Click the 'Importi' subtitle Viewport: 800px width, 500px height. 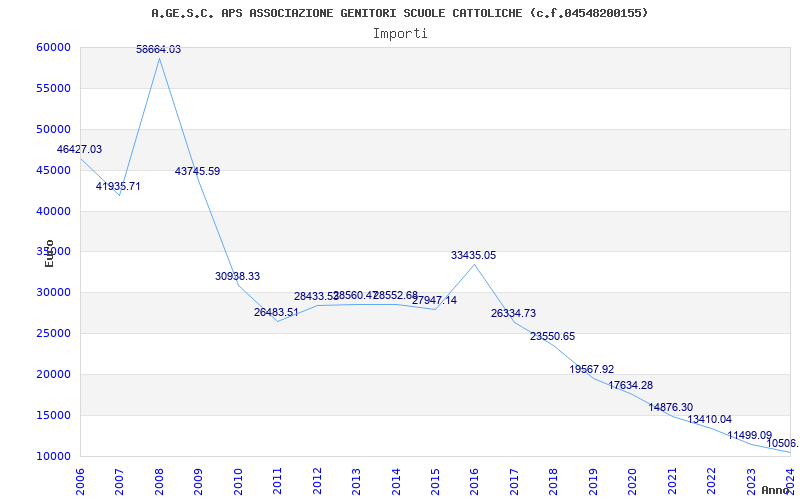click(400, 34)
